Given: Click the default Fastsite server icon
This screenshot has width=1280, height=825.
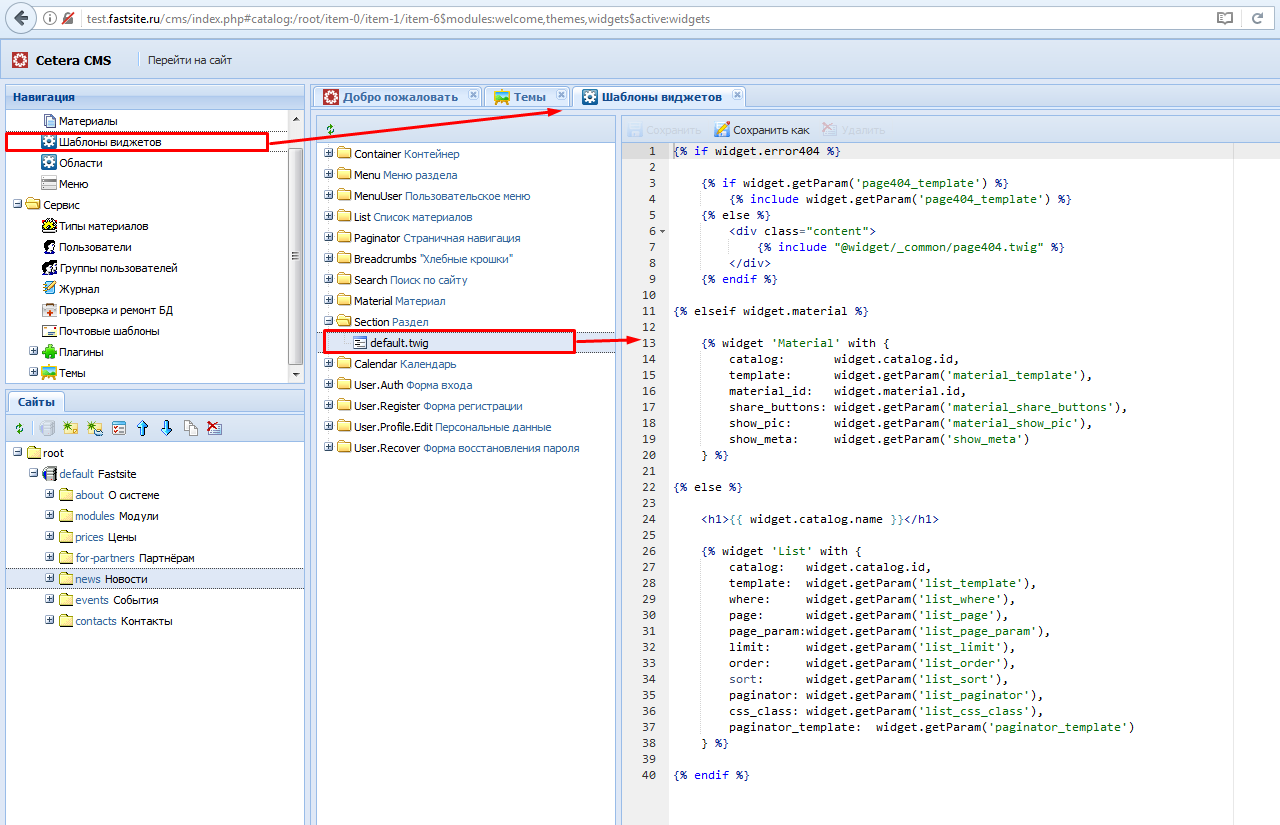Looking at the screenshot, I should (x=49, y=474).
